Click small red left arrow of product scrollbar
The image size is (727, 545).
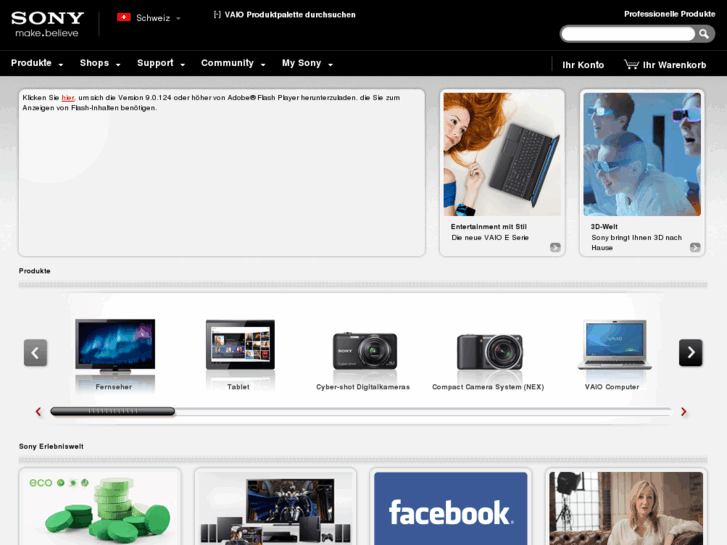38,411
